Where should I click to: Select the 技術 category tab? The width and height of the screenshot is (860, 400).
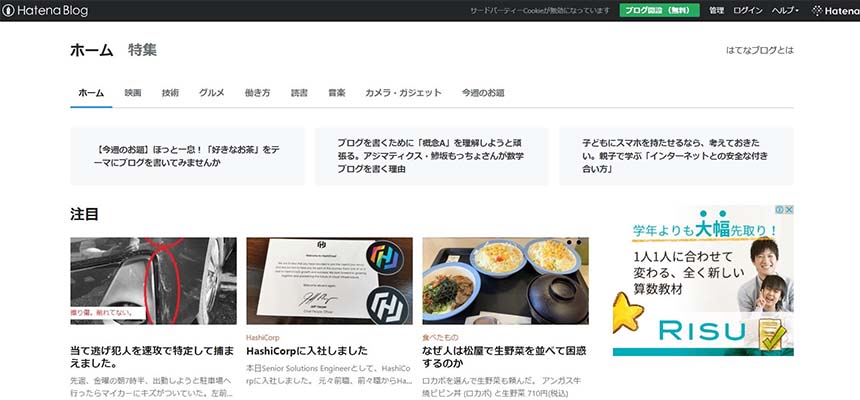170,93
